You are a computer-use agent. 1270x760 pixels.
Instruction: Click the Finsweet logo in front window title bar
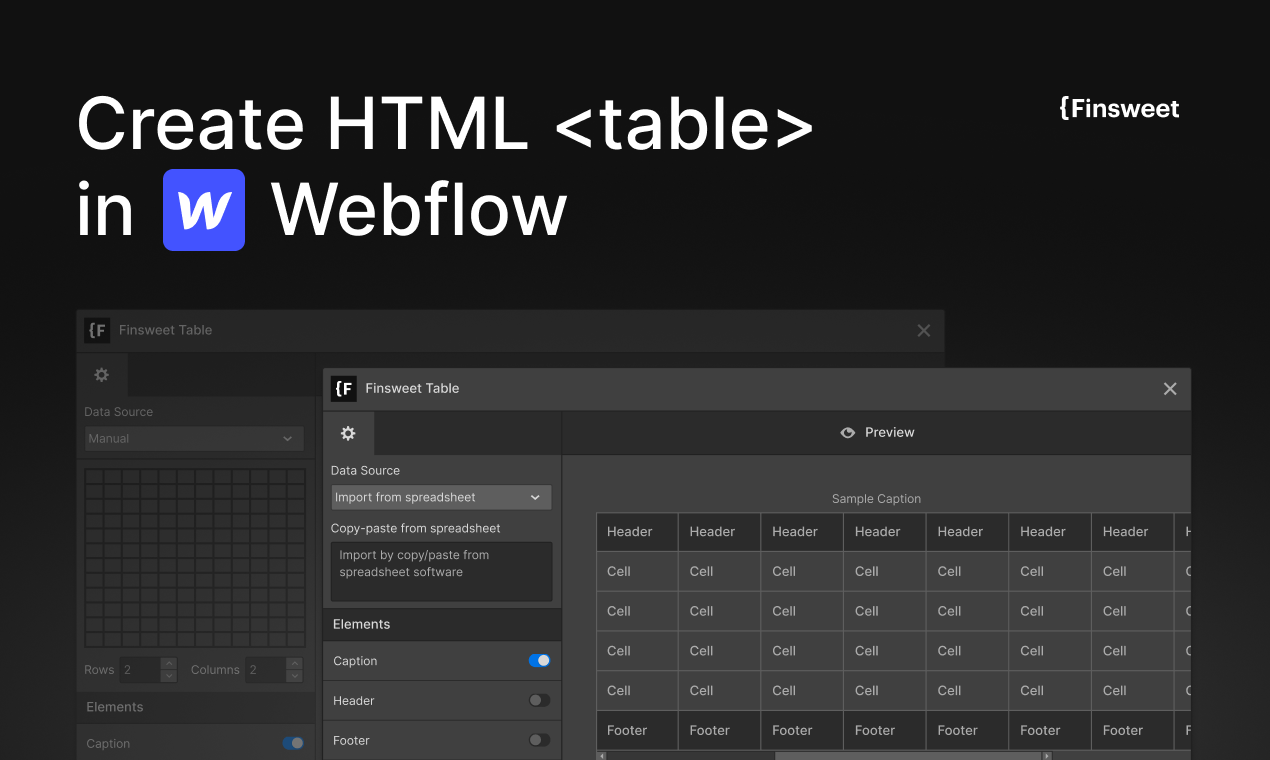[343, 388]
